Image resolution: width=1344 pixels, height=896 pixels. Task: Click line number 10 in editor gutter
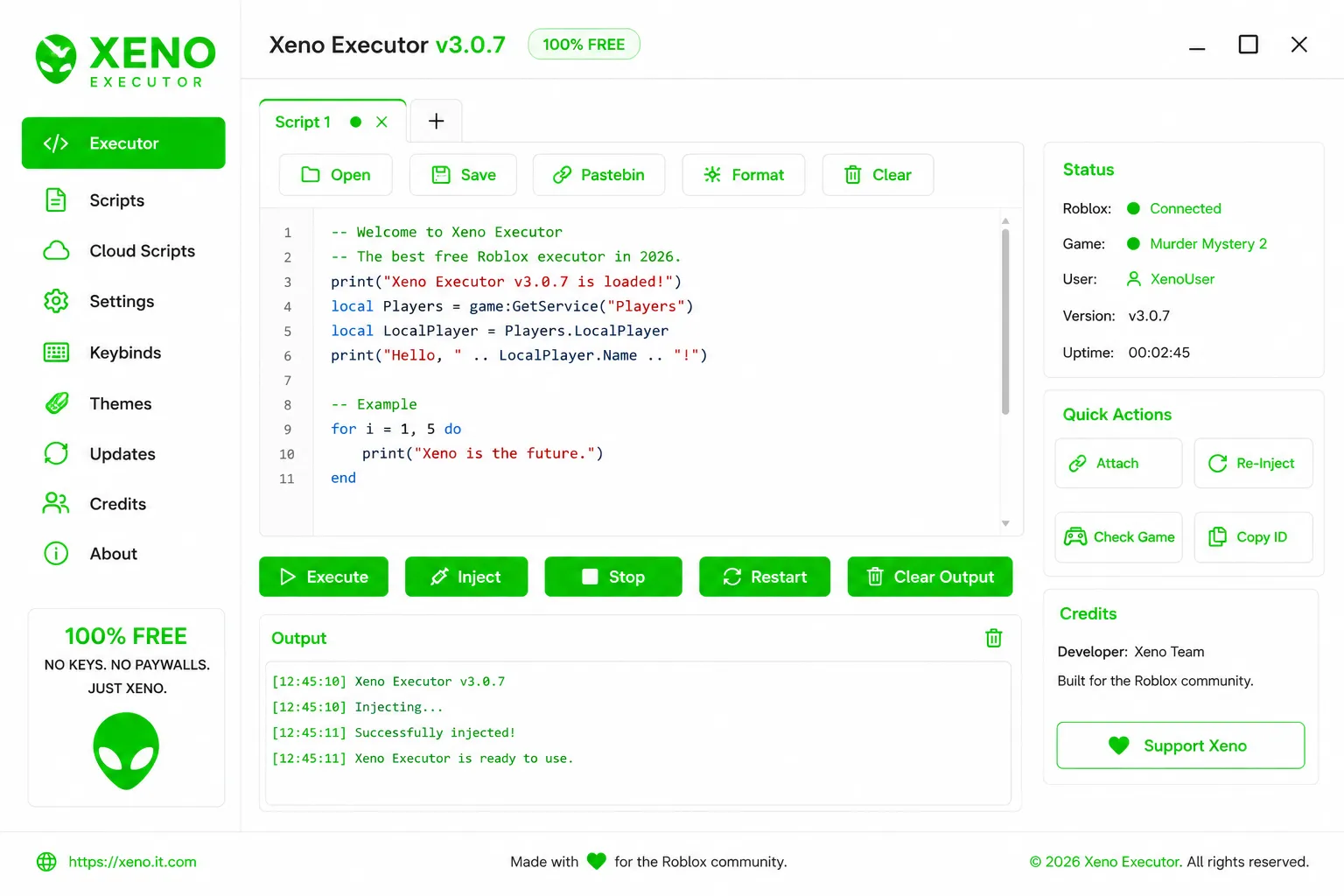coord(287,454)
